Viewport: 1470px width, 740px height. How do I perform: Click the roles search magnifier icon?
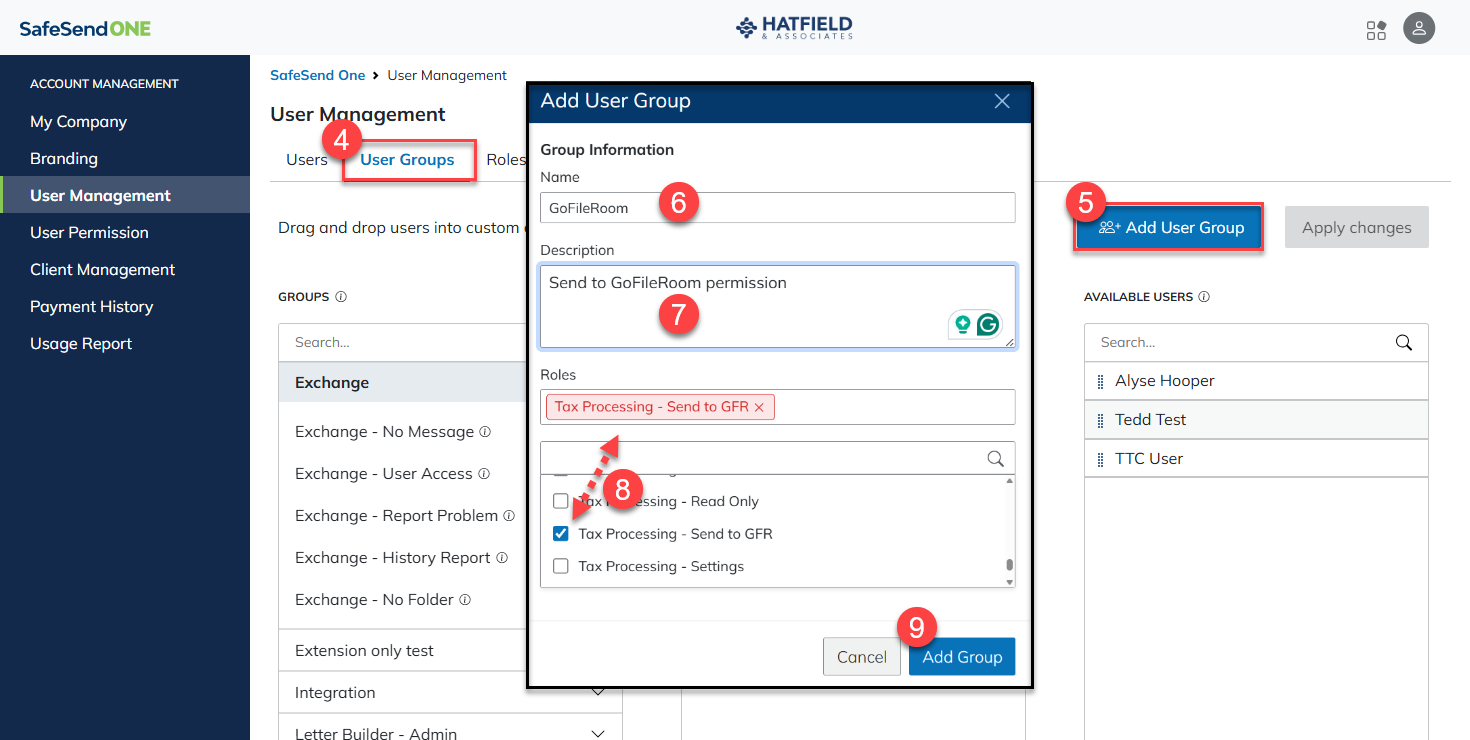click(x=995, y=458)
